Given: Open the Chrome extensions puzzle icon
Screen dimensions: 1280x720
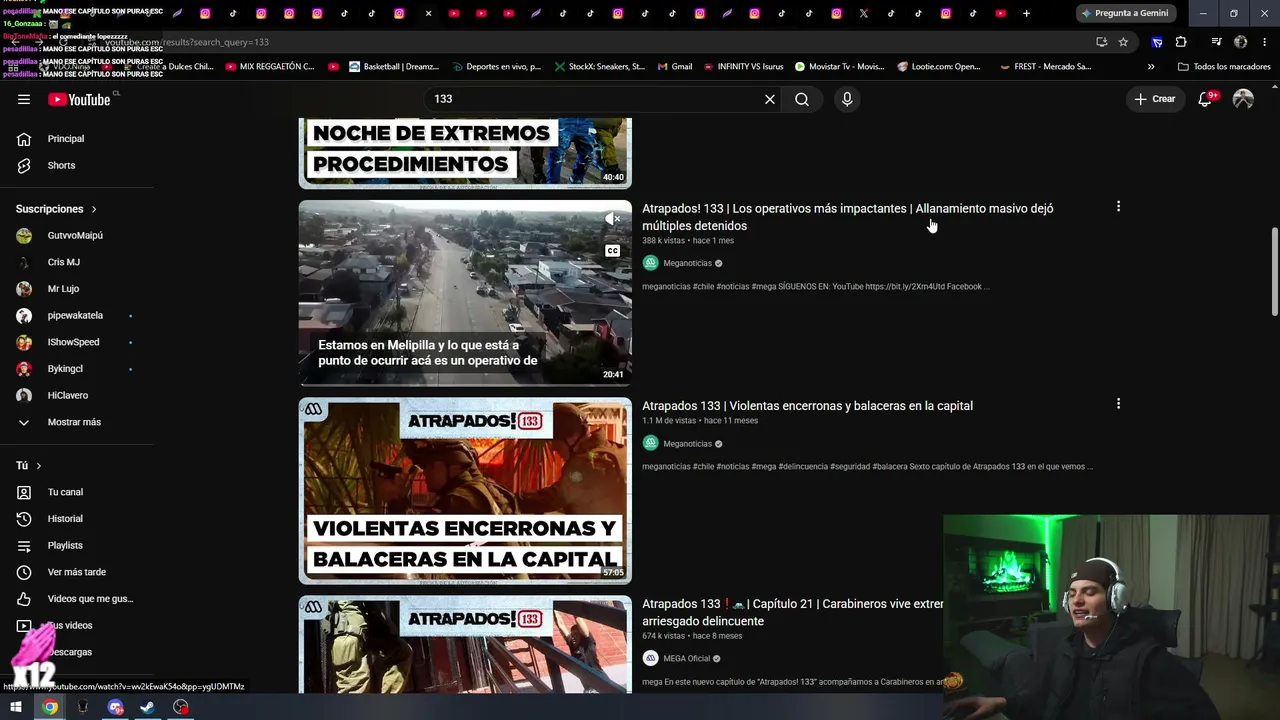Looking at the screenshot, I should [1181, 42].
